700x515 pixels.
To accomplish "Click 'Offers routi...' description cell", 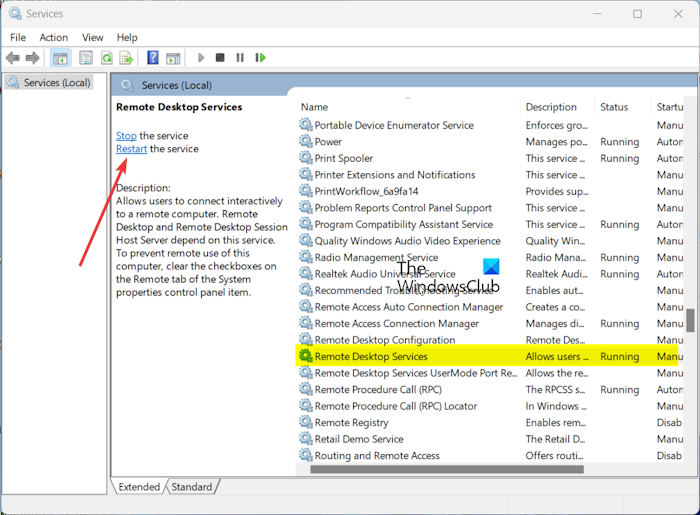I will (x=554, y=456).
